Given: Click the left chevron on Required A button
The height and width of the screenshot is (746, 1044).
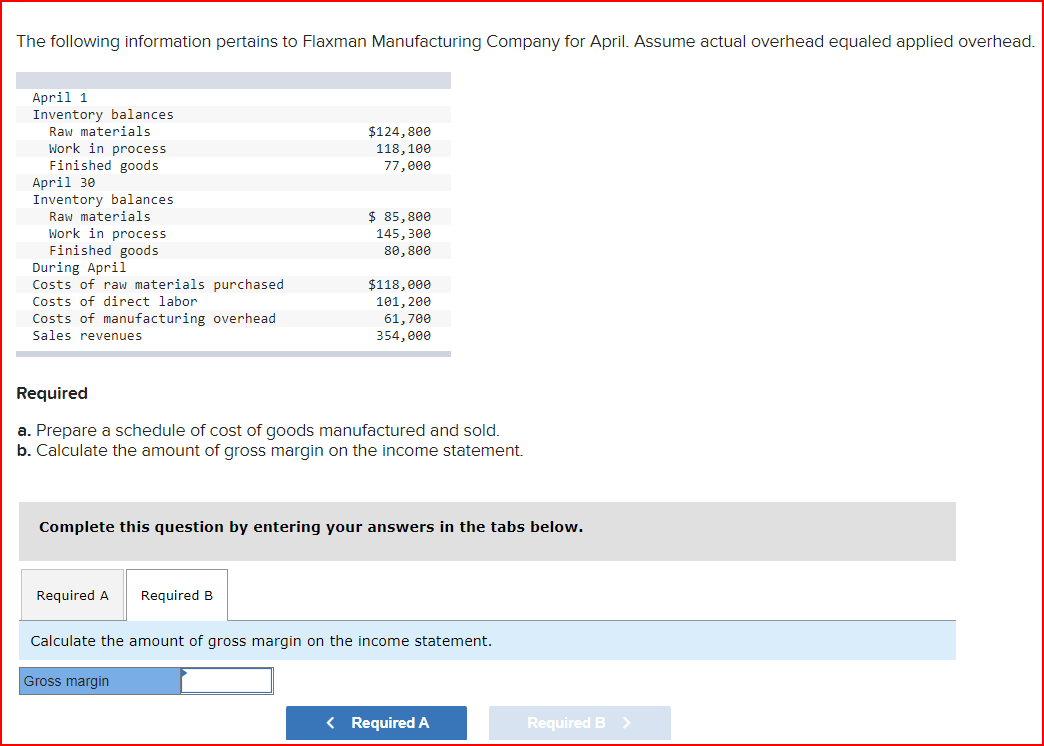Looking at the screenshot, I should click(331, 723).
